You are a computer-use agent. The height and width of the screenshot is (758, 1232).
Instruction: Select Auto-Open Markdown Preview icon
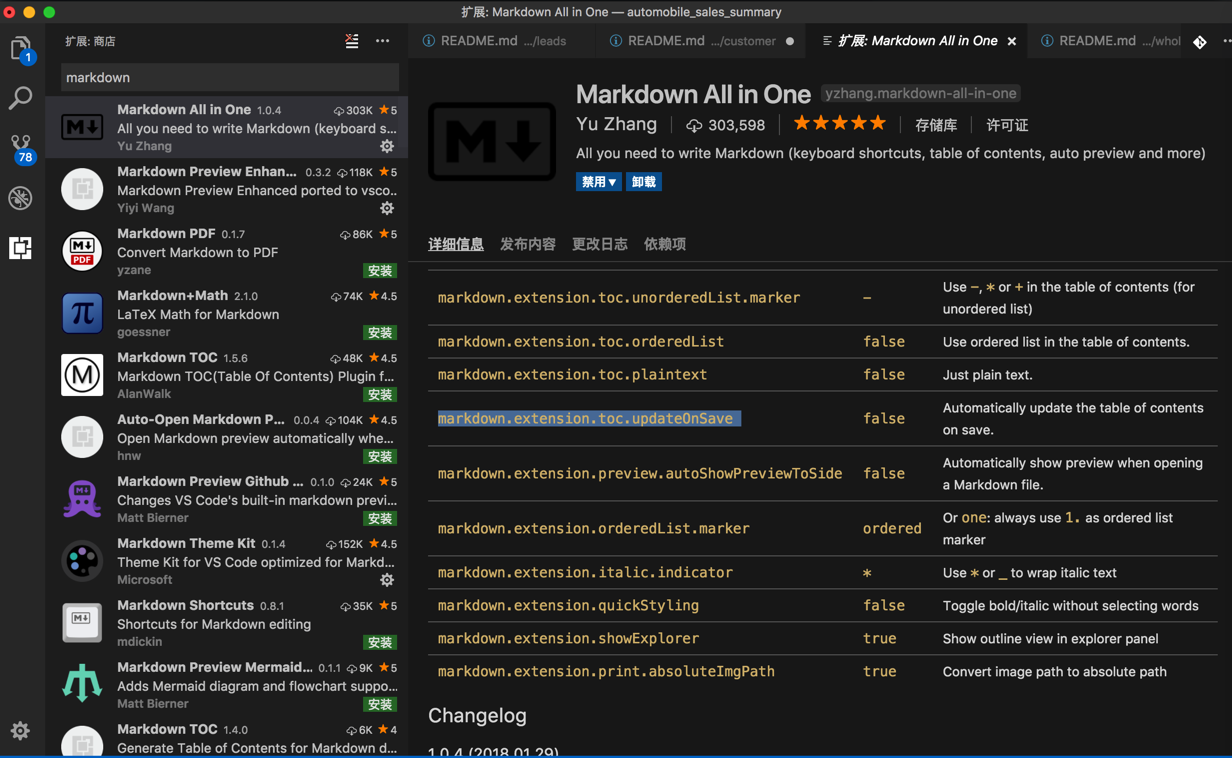(x=82, y=437)
